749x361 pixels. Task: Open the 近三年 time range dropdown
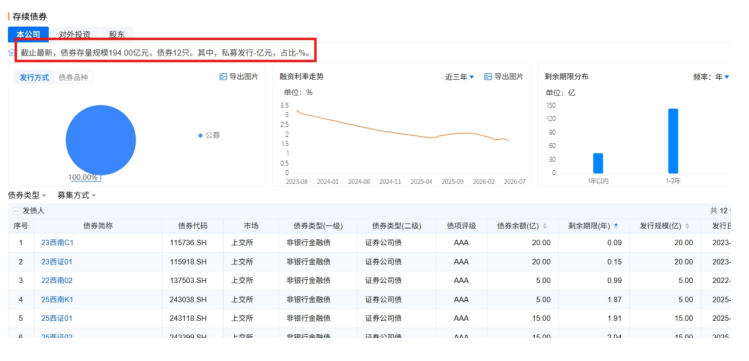click(x=460, y=77)
